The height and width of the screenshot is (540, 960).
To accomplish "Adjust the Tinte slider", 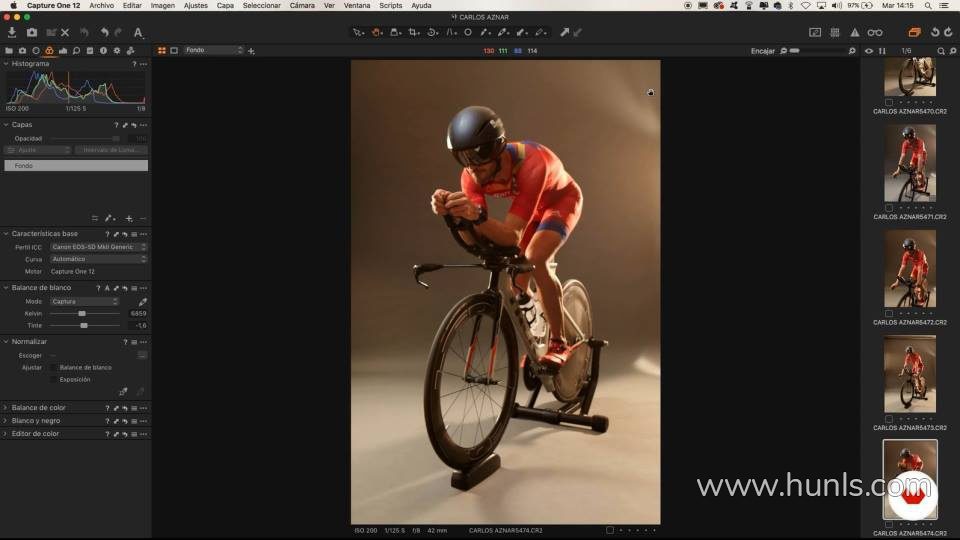I will tap(84, 326).
